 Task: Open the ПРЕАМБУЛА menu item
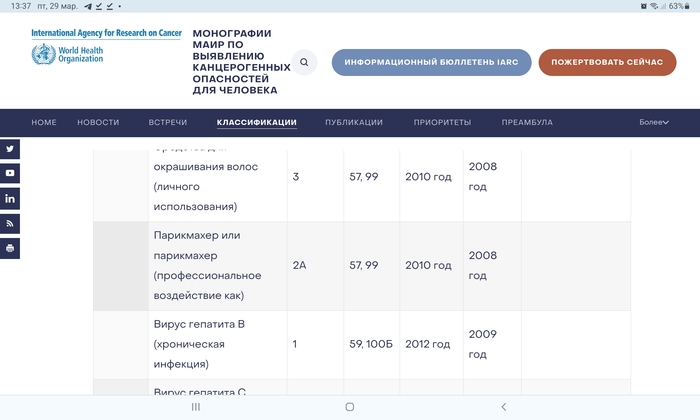[x=527, y=122]
